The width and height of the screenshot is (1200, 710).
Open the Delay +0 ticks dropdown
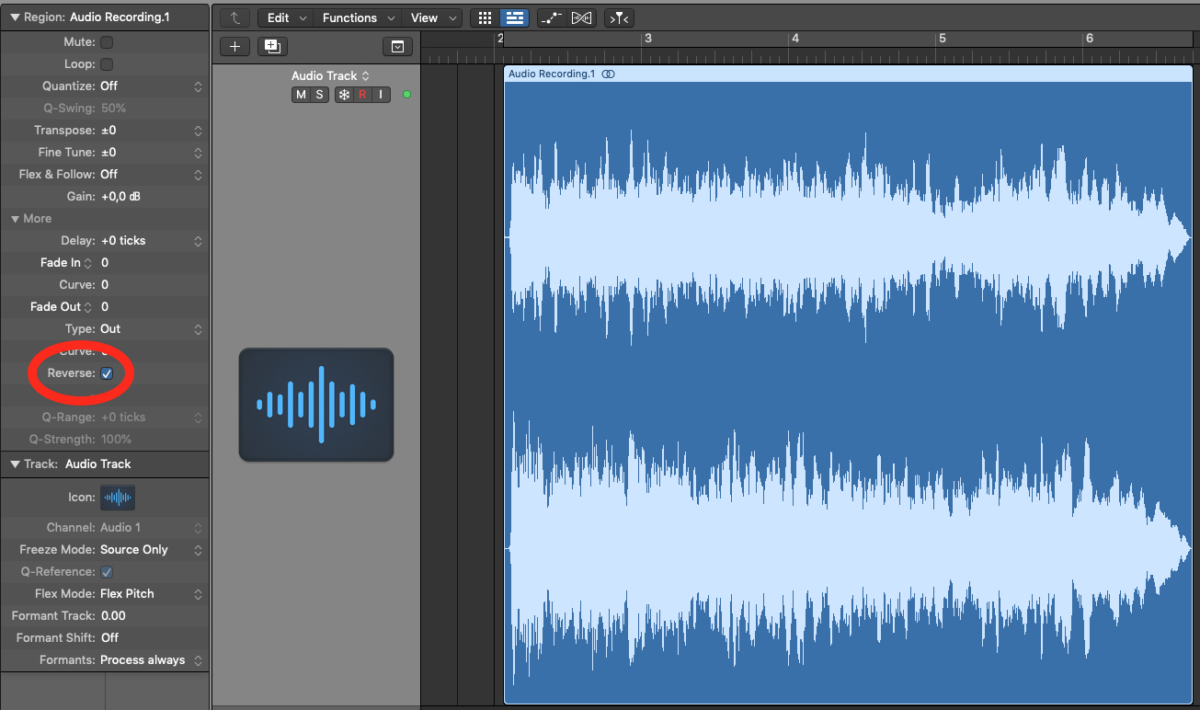click(x=152, y=241)
